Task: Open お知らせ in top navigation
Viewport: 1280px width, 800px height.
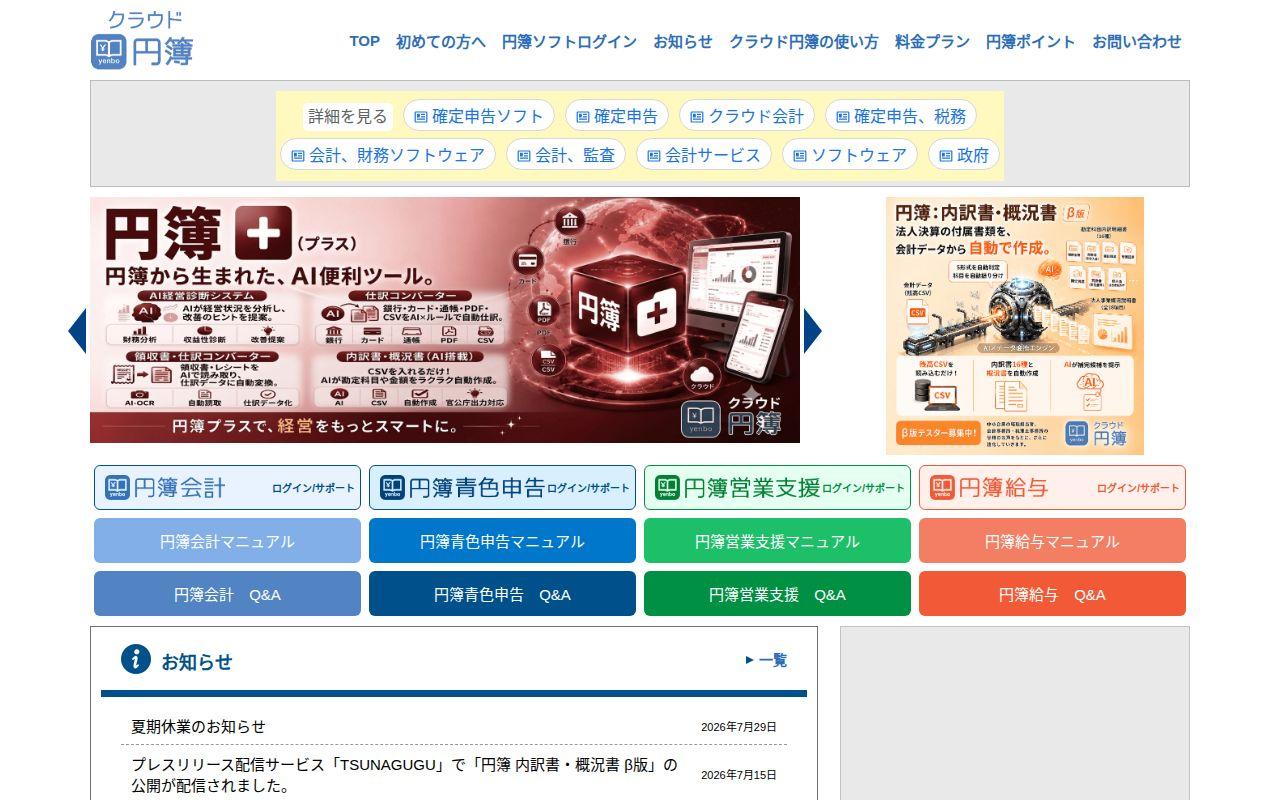Action: click(683, 41)
